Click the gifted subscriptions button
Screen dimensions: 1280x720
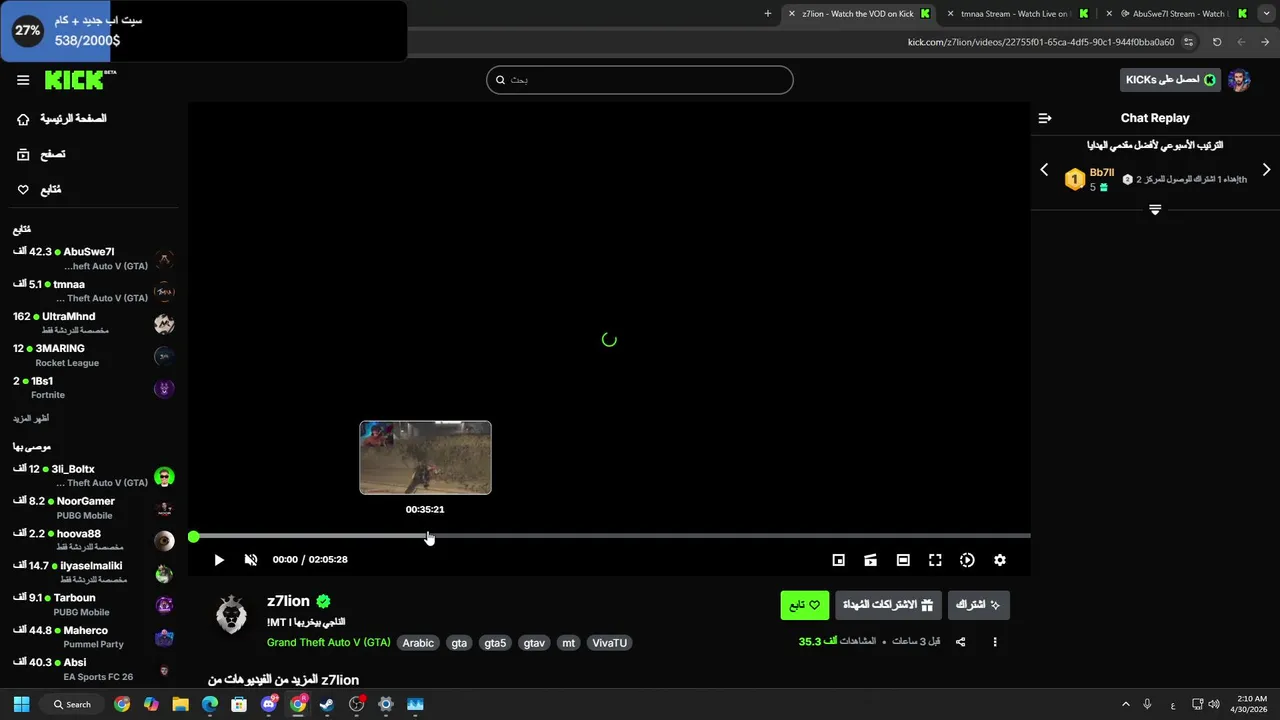pos(888,605)
